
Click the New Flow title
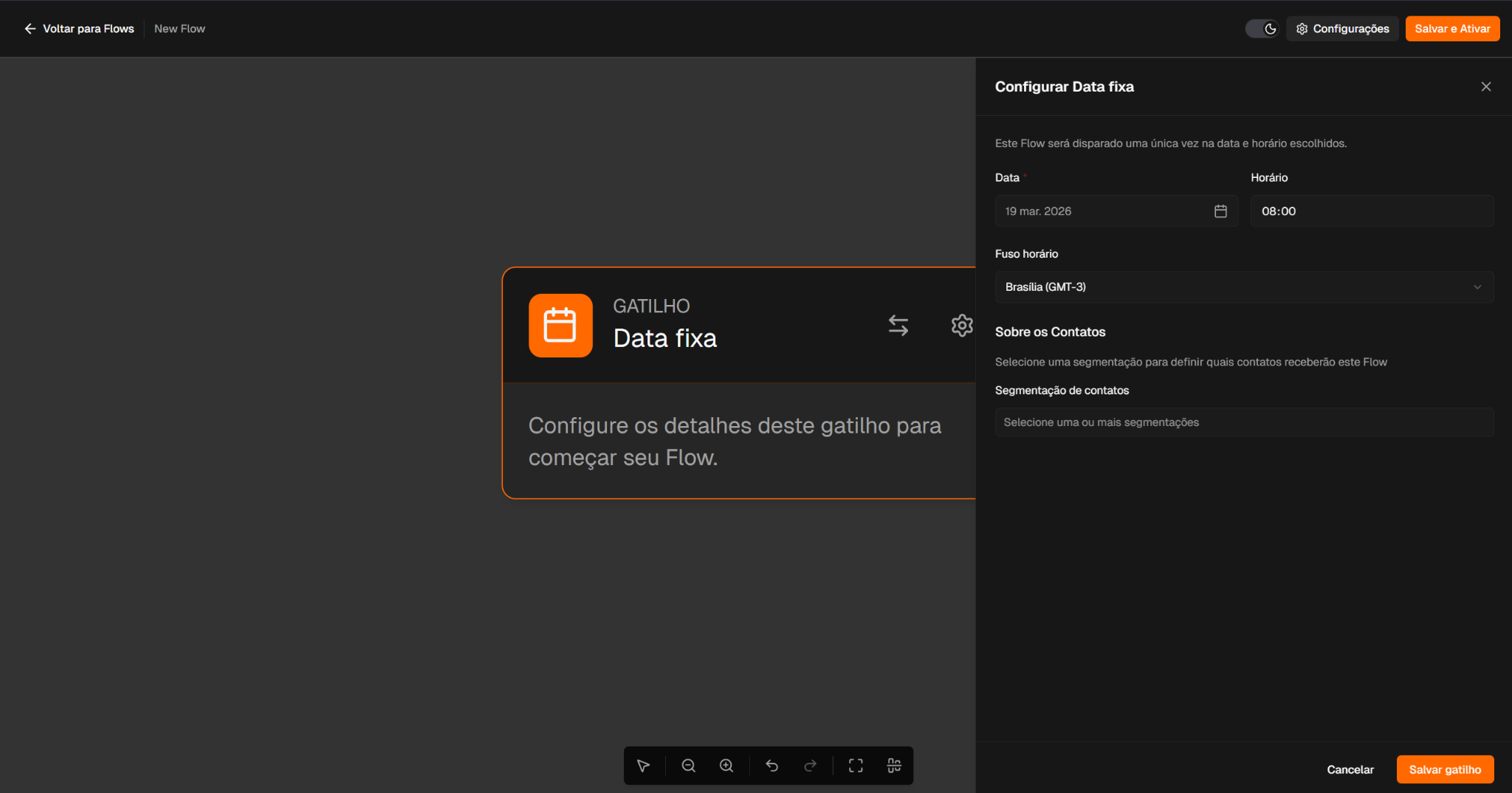[x=179, y=29]
